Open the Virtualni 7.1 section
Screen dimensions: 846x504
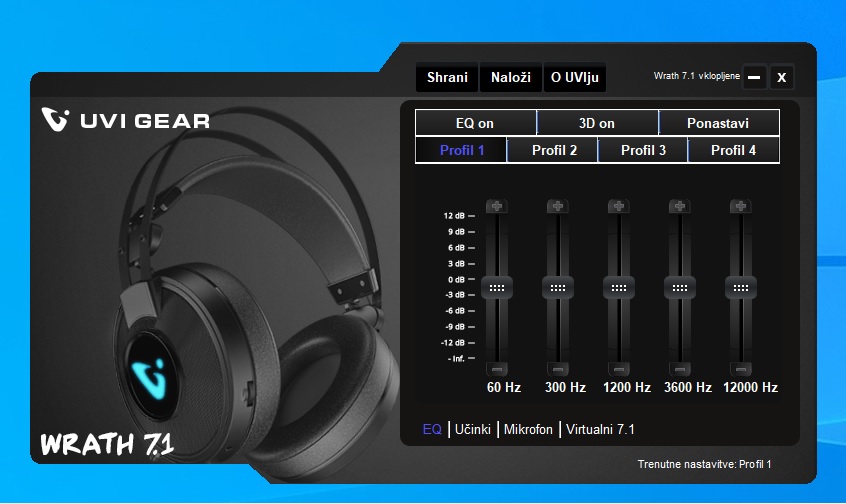[x=601, y=430]
